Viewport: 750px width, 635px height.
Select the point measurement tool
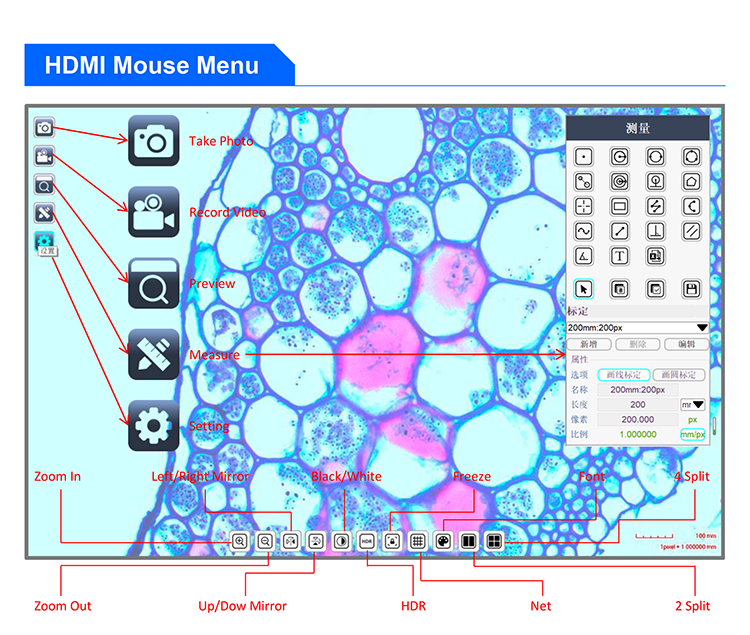pyautogui.click(x=584, y=157)
